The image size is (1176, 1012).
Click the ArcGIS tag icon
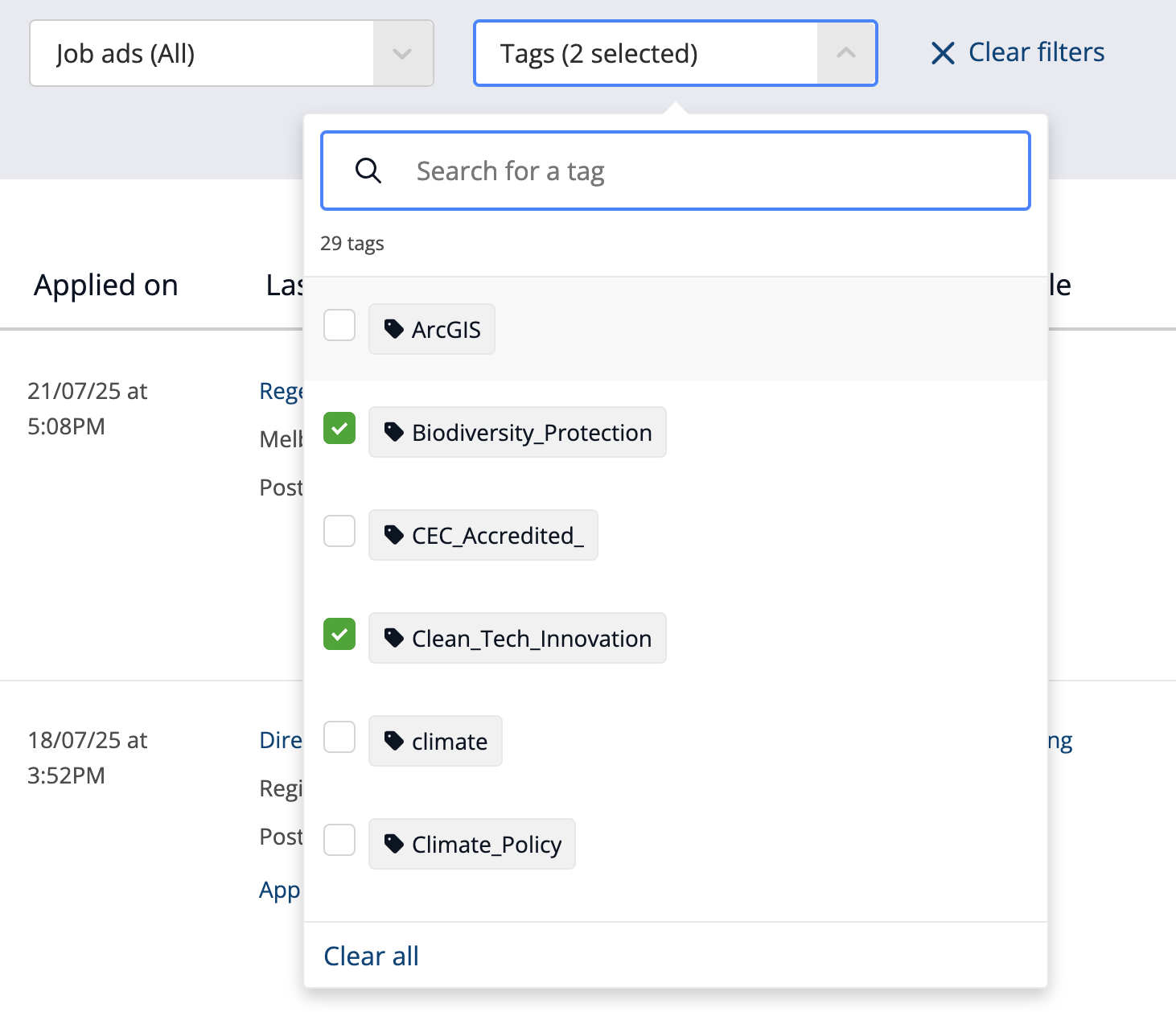click(x=393, y=329)
